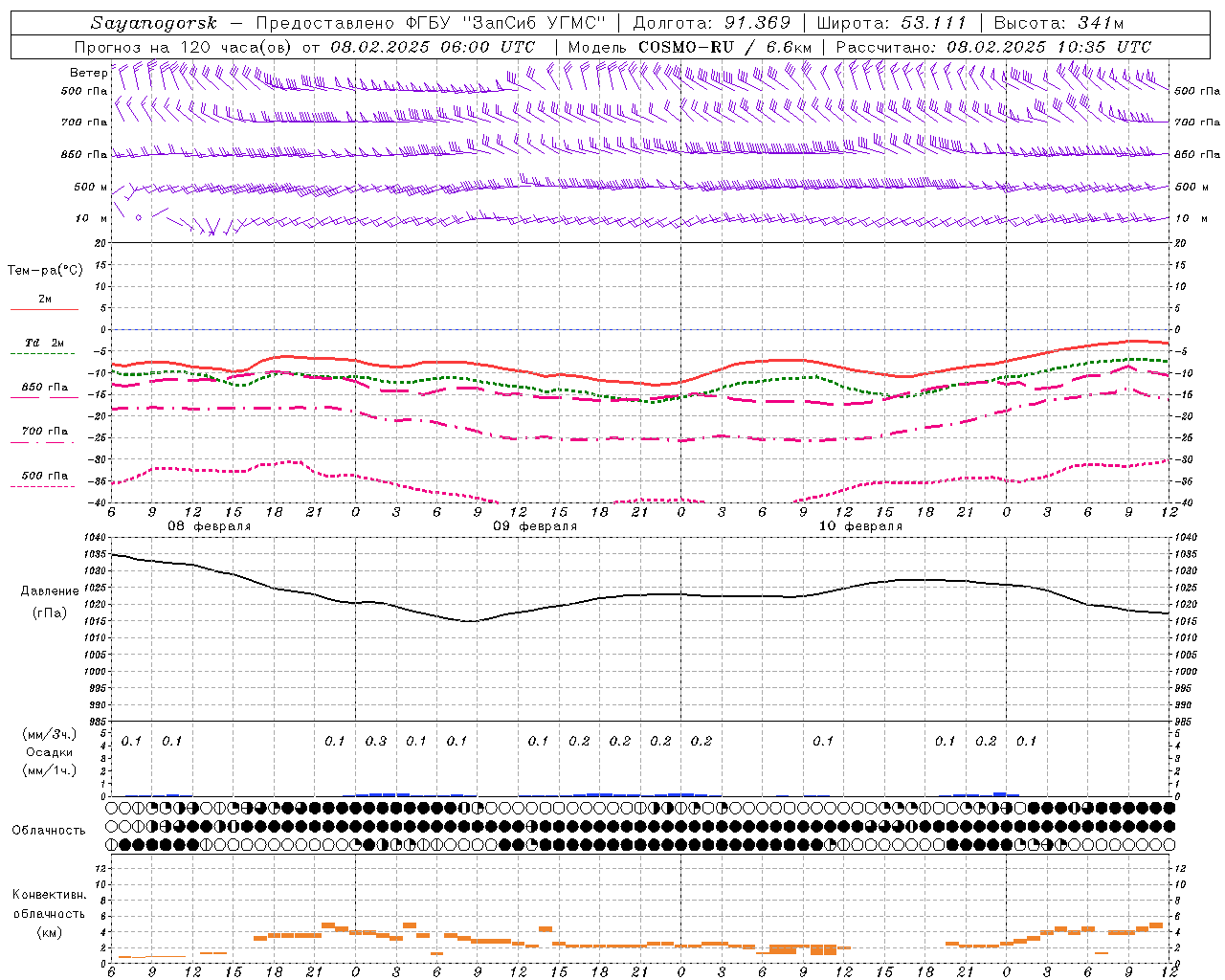1225x980 pixels.
Task: Select the "Модель COSMO-RU / 6.6км" text
Action: [x=689, y=47]
